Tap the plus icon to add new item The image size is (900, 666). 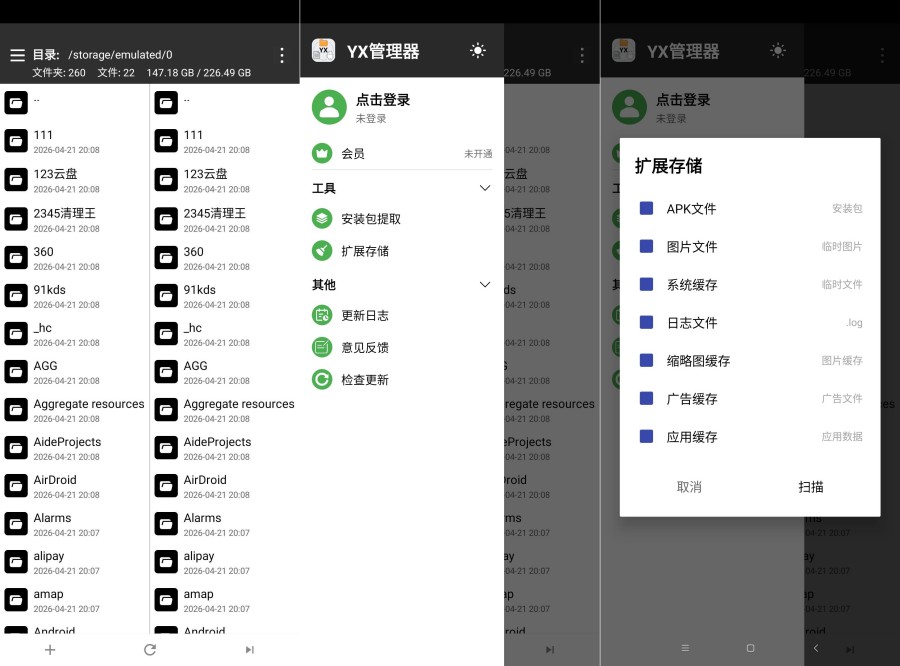point(50,649)
